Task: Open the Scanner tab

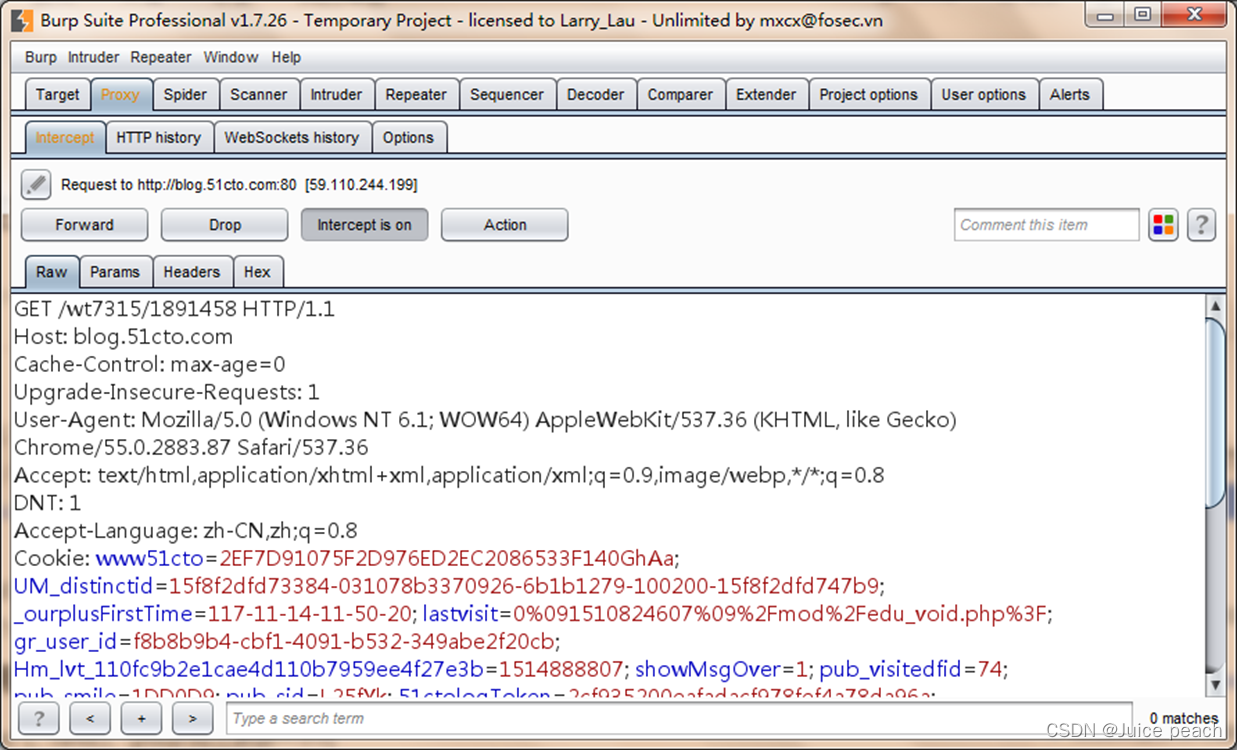Action: [x=259, y=95]
